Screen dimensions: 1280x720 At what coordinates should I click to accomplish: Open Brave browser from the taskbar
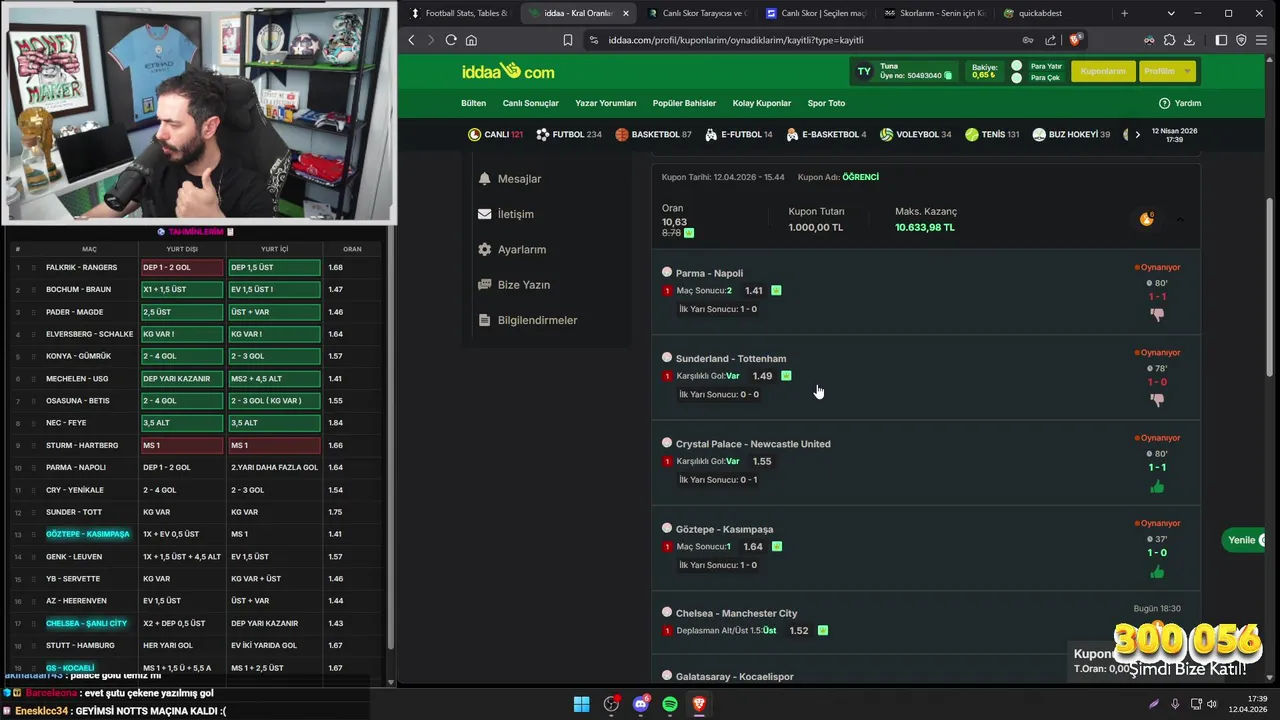pyautogui.click(x=699, y=704)
